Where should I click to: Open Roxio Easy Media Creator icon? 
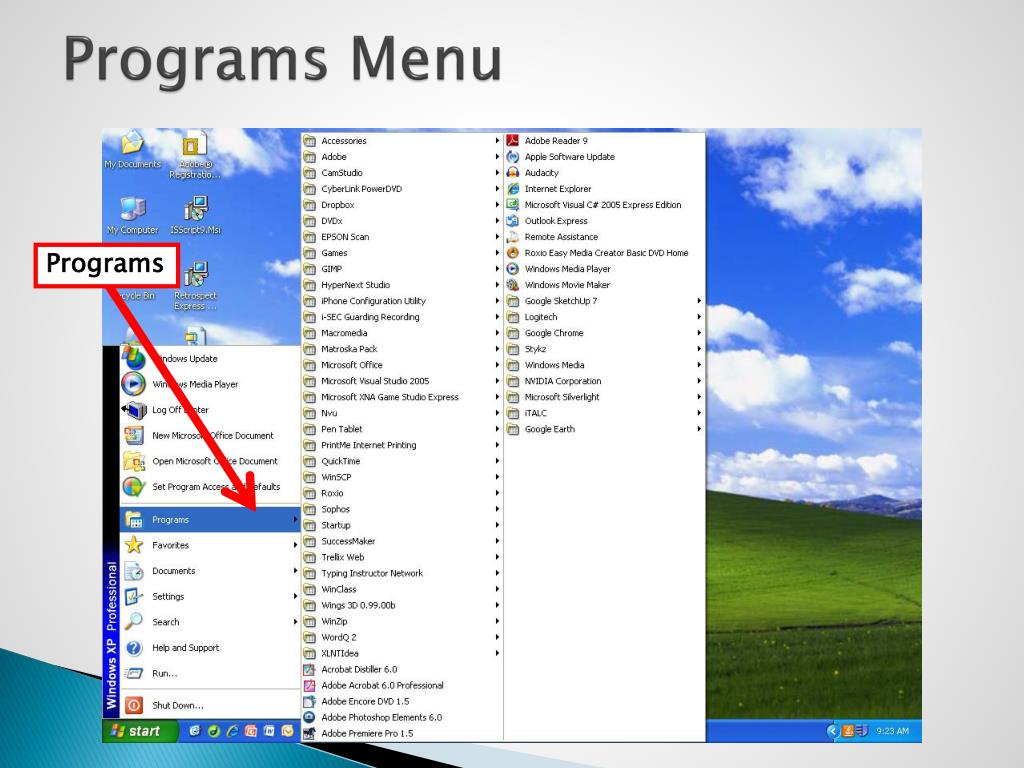513,253
